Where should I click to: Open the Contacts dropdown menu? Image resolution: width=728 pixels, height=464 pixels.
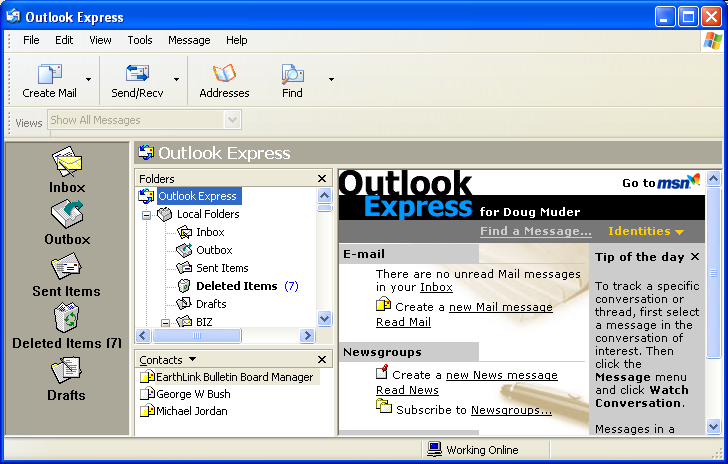pyautogui.click(x=193, y=359)
